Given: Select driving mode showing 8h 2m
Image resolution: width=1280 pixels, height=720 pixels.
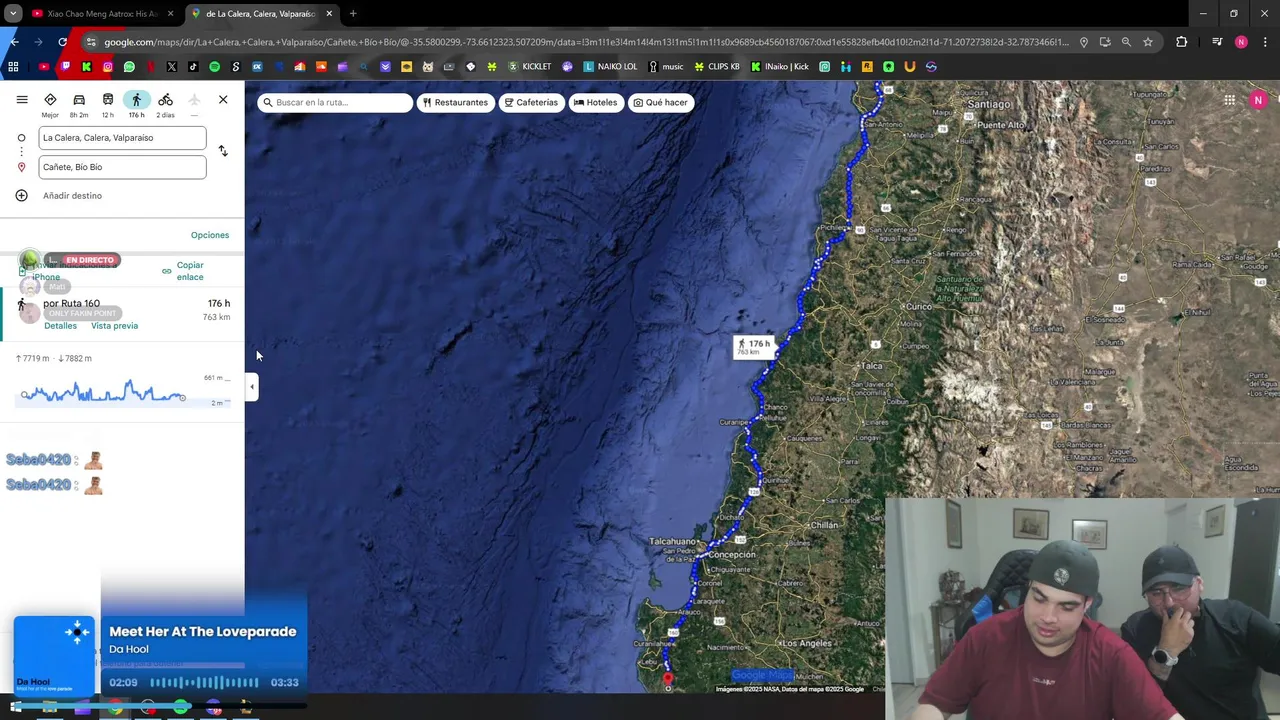Looking at the screenshot, I should pyautogui.click(x=79, y=104).
